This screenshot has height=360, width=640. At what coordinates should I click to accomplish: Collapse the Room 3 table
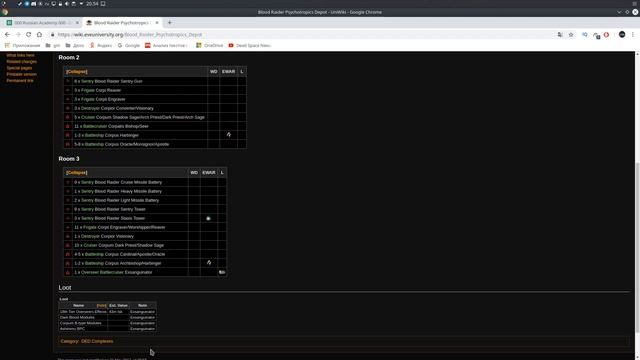76,173
